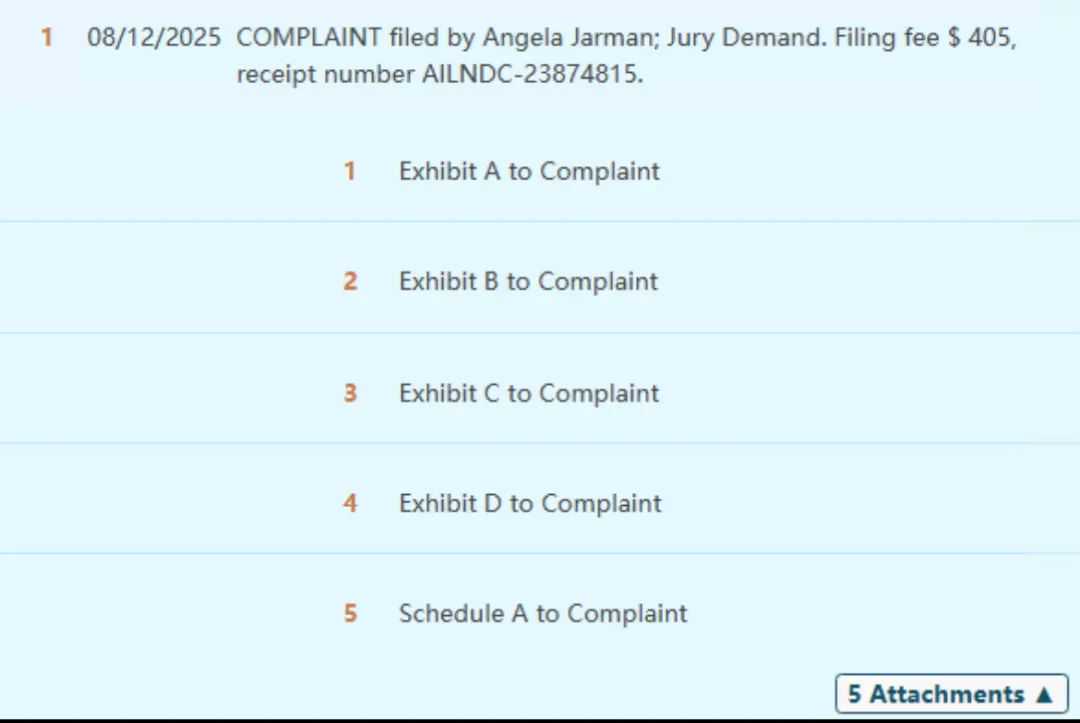
Task: View Exhibit D to Complaint
Action: pyautogui.click(x=530, y=503)
